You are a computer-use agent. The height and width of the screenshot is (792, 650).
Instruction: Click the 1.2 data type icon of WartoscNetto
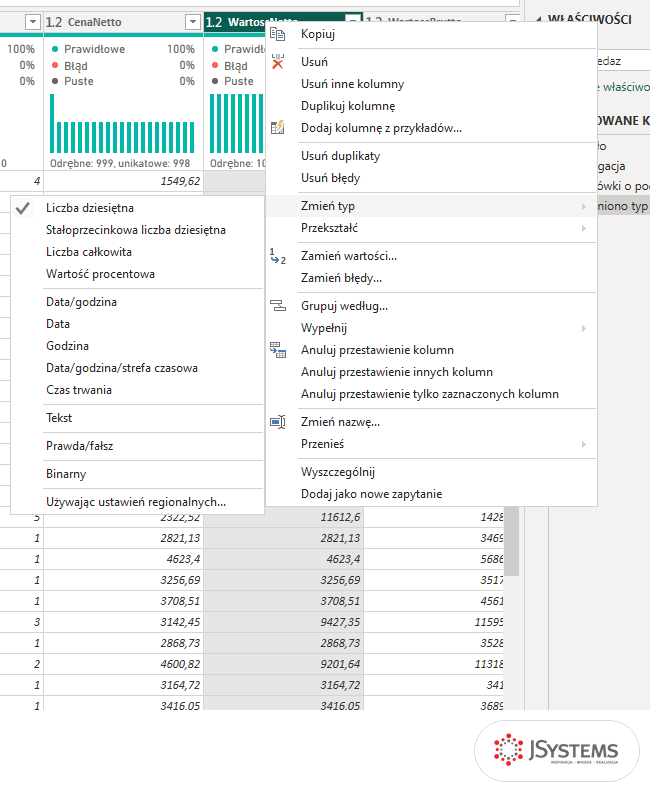(x=214, y=22)
